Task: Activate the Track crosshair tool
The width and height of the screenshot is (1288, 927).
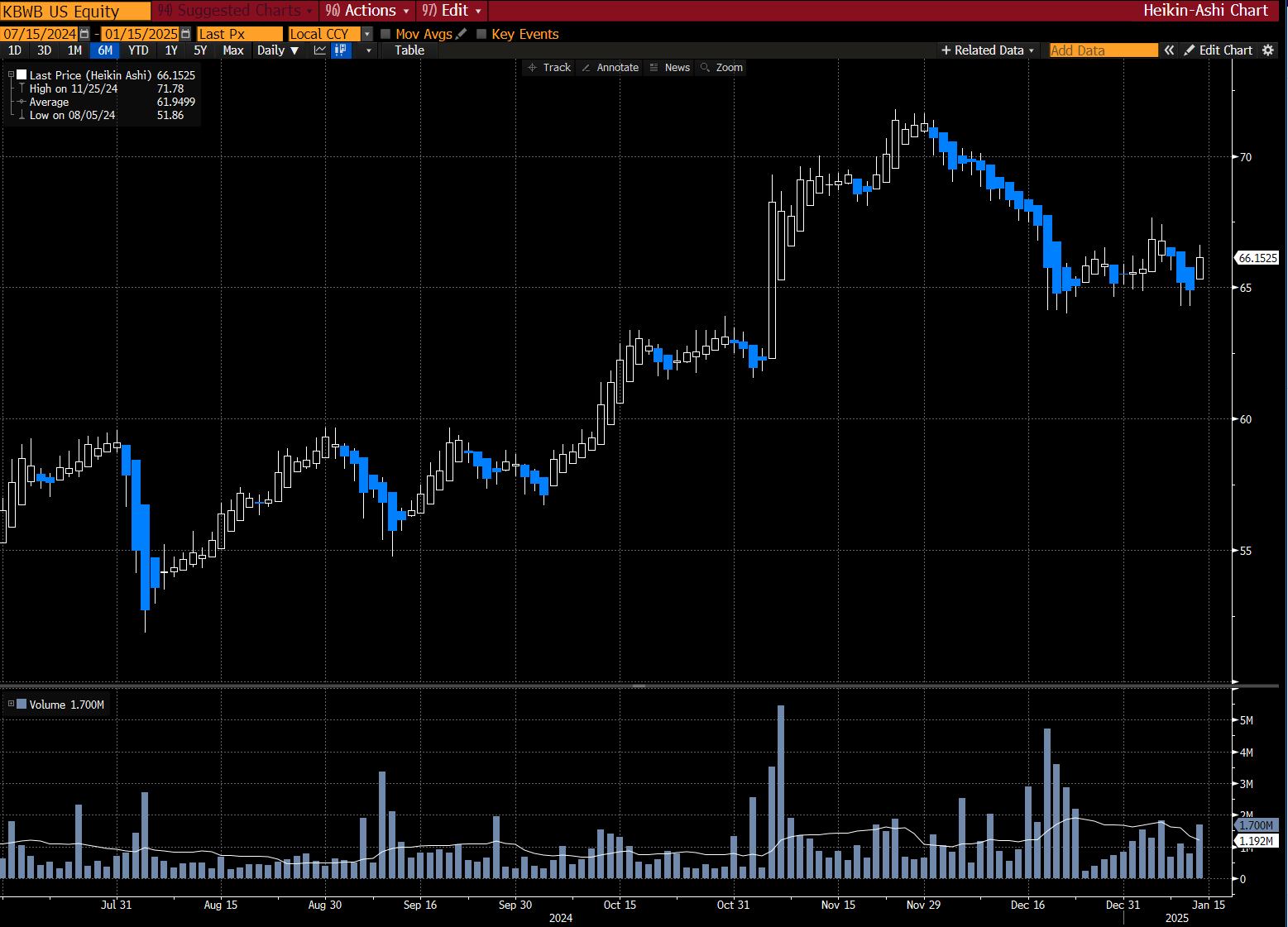Action: [549, 68]
